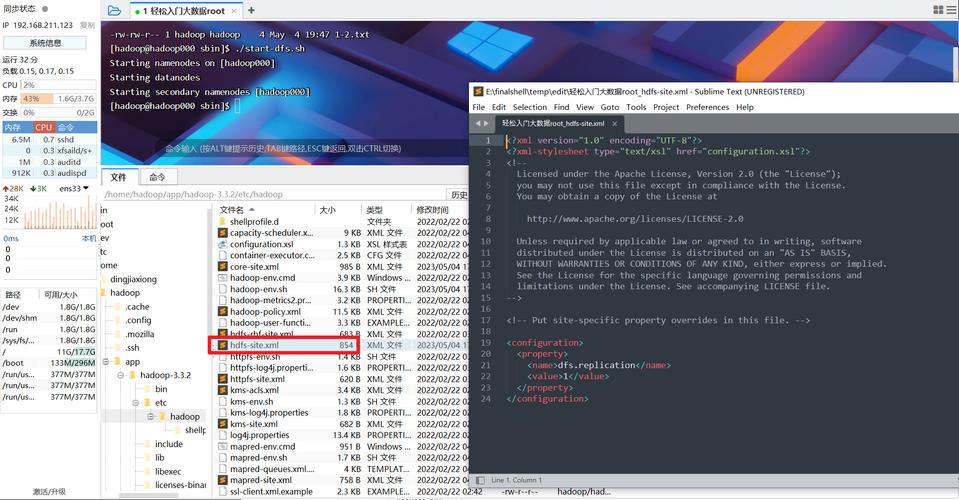Open the Selection menu in Sublime Text
The image size is (959, 500).
[x=530, y=107]
